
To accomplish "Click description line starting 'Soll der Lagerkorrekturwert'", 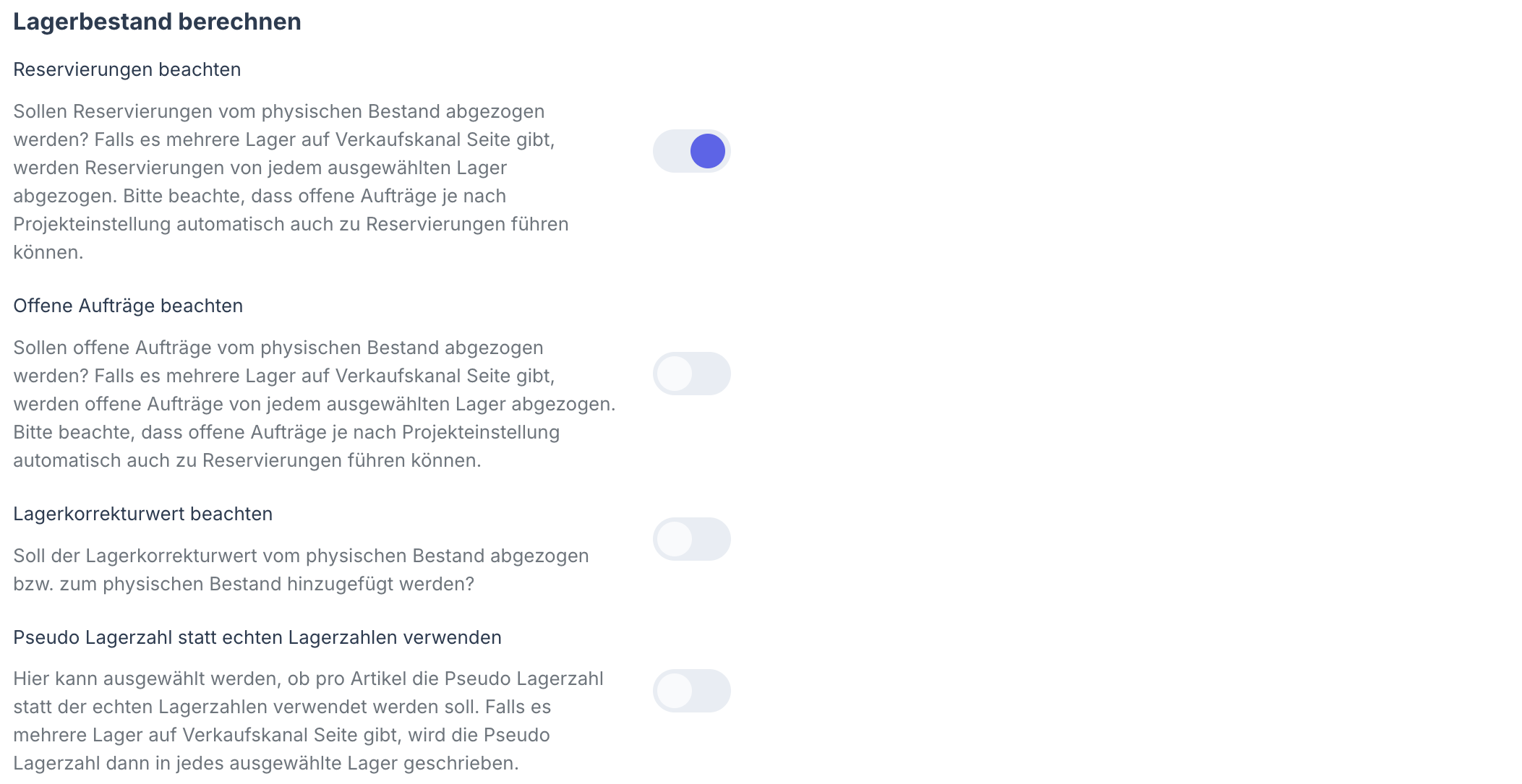I will click(x=301, y=556).
